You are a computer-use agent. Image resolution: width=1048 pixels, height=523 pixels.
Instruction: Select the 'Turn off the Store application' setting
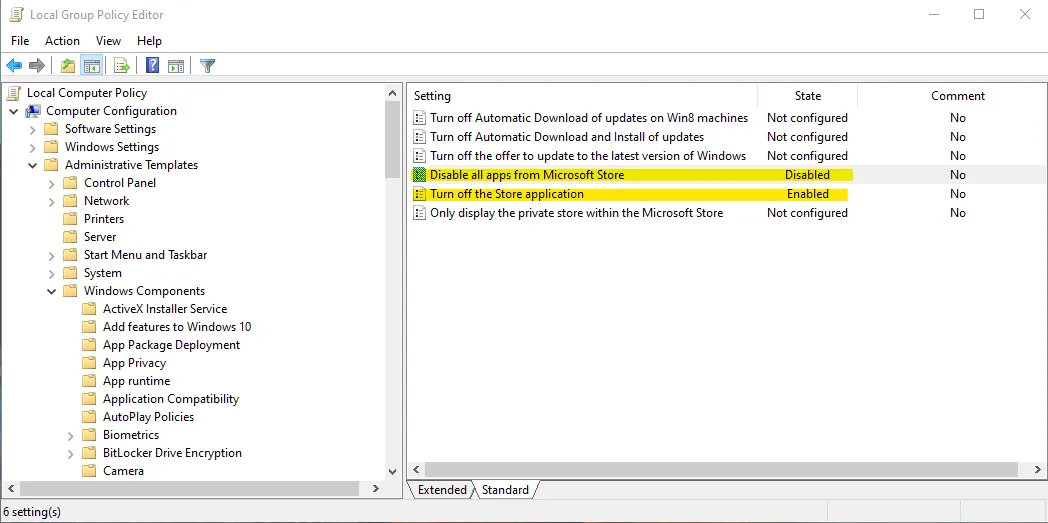click(506, 194)
